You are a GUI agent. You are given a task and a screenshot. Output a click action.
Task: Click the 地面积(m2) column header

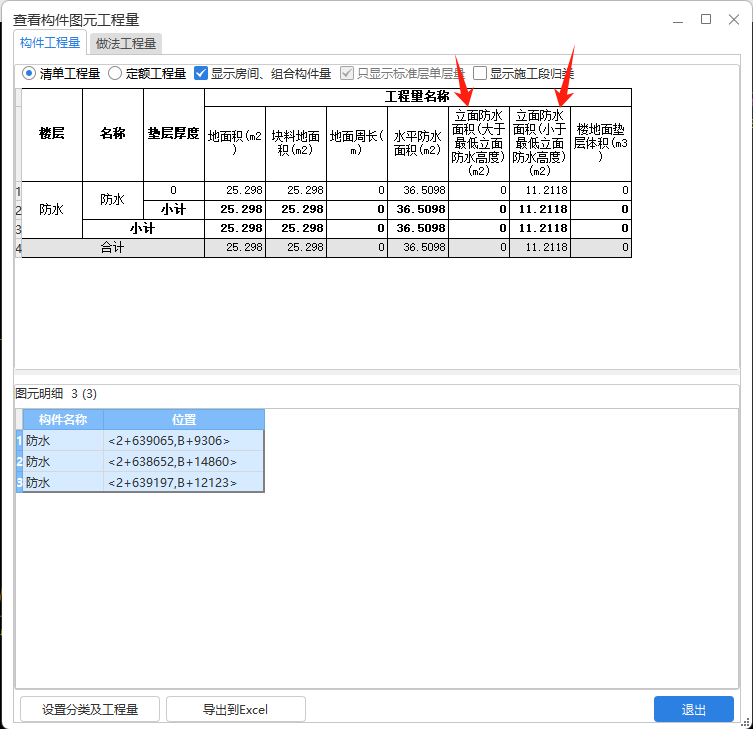click(235, 144)
